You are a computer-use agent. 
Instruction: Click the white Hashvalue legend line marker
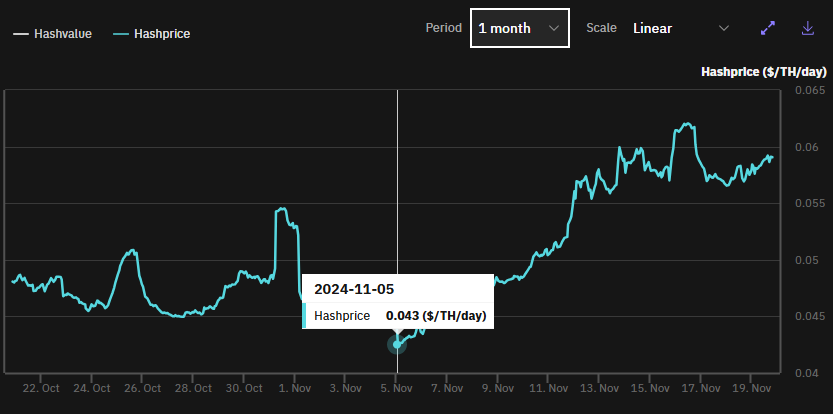[x=22, y=34]
